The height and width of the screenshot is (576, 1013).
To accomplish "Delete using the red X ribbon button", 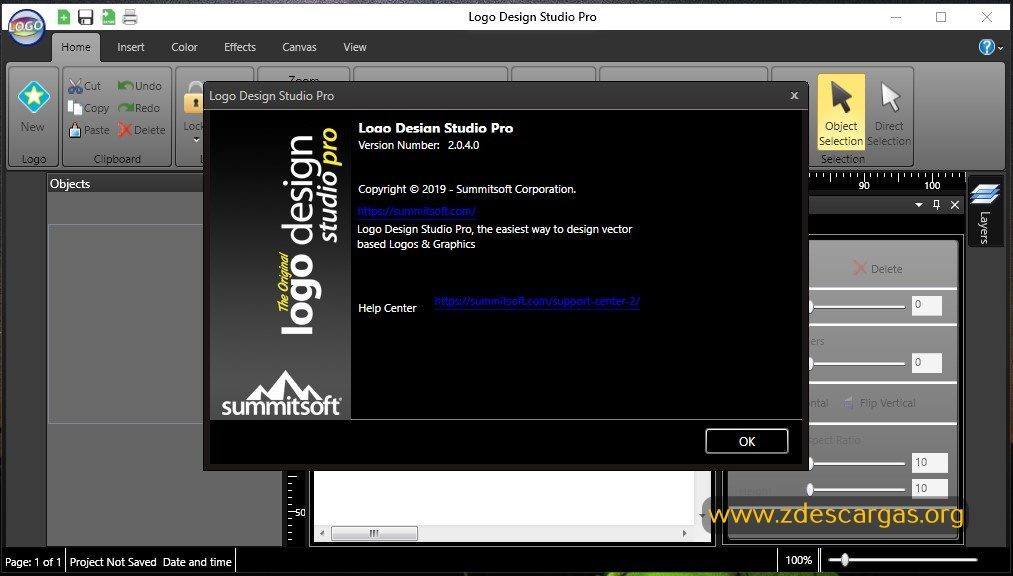I will tap(141, 130).
